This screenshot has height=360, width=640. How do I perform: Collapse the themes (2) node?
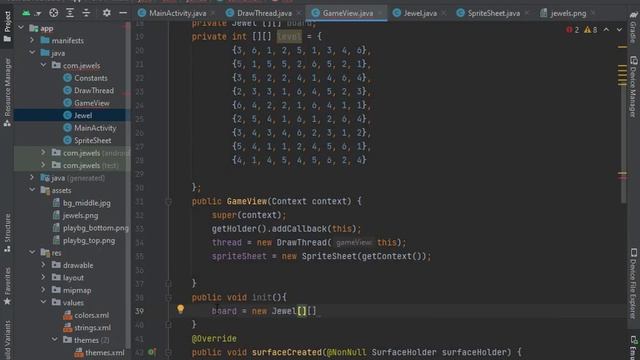[x=55, y=340]
